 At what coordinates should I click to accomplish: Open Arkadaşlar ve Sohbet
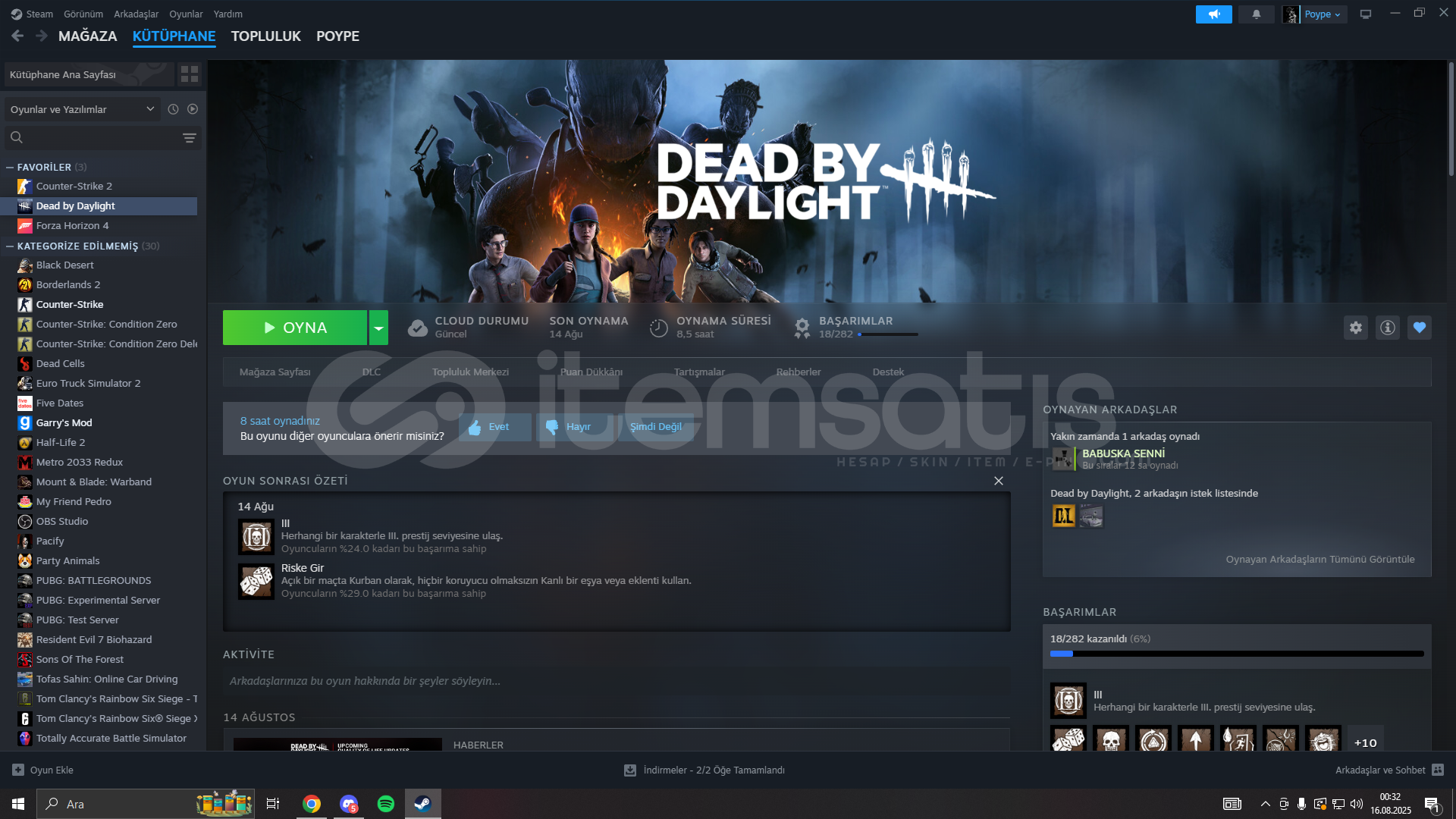(x=1389, y=770)
